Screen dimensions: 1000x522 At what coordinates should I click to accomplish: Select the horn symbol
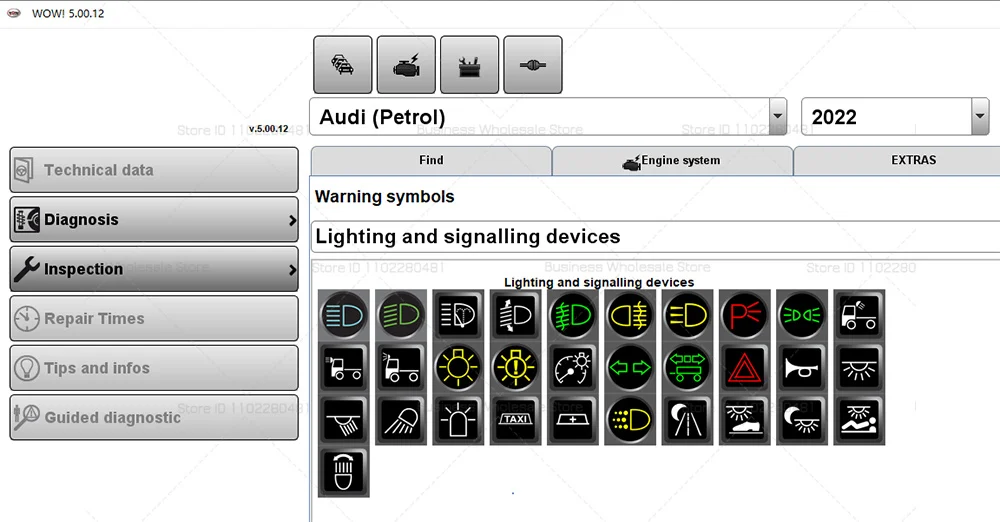coord(802,368)
